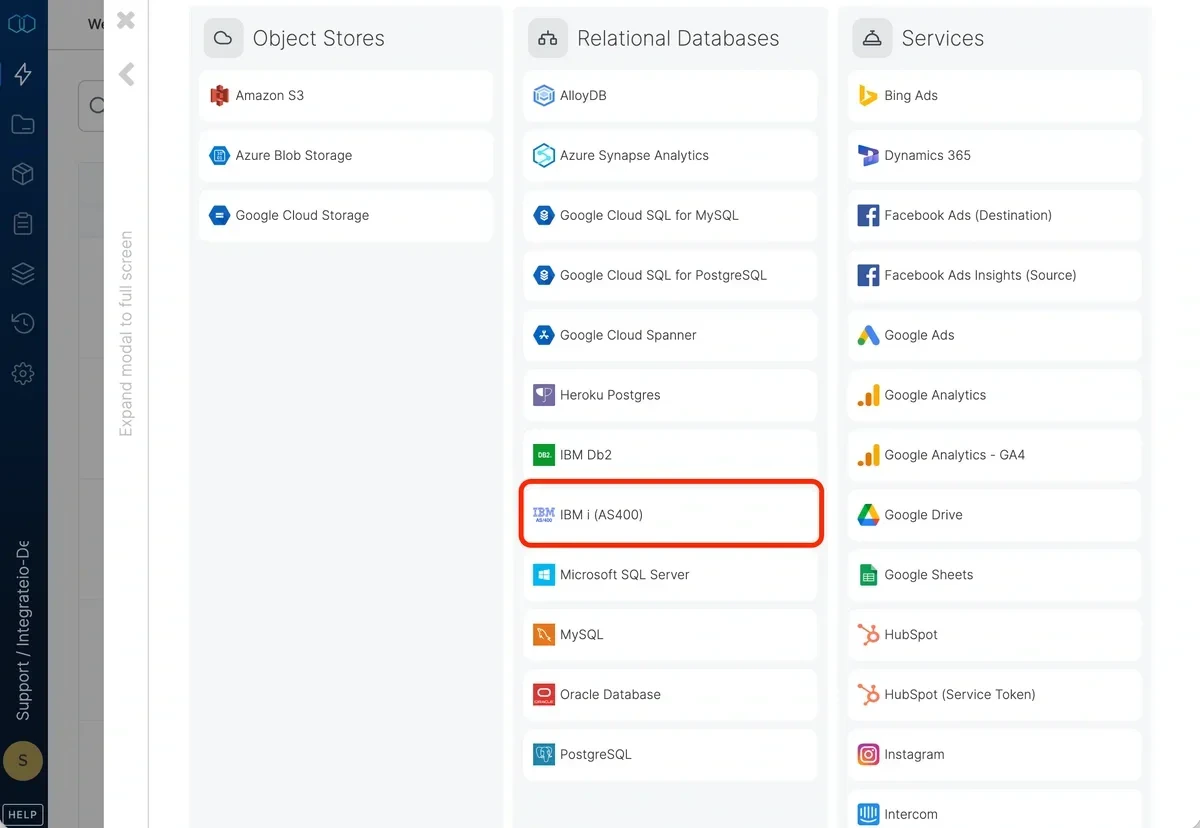Click the IBM Db2 green icon
The width and height of the screenshot is (1200, 828).
click(543, 455)
